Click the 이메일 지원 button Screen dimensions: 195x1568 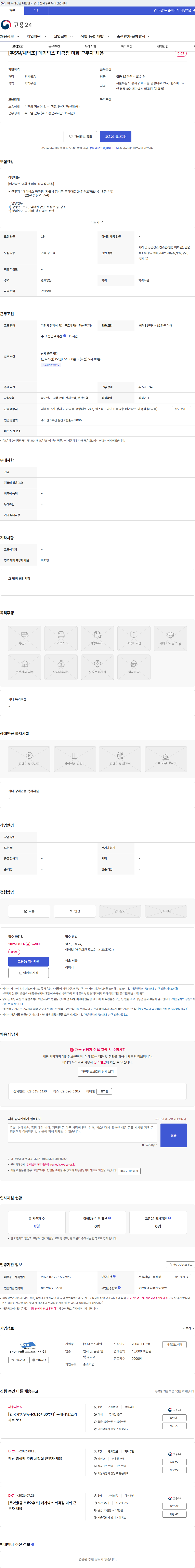tap(29, 973)
